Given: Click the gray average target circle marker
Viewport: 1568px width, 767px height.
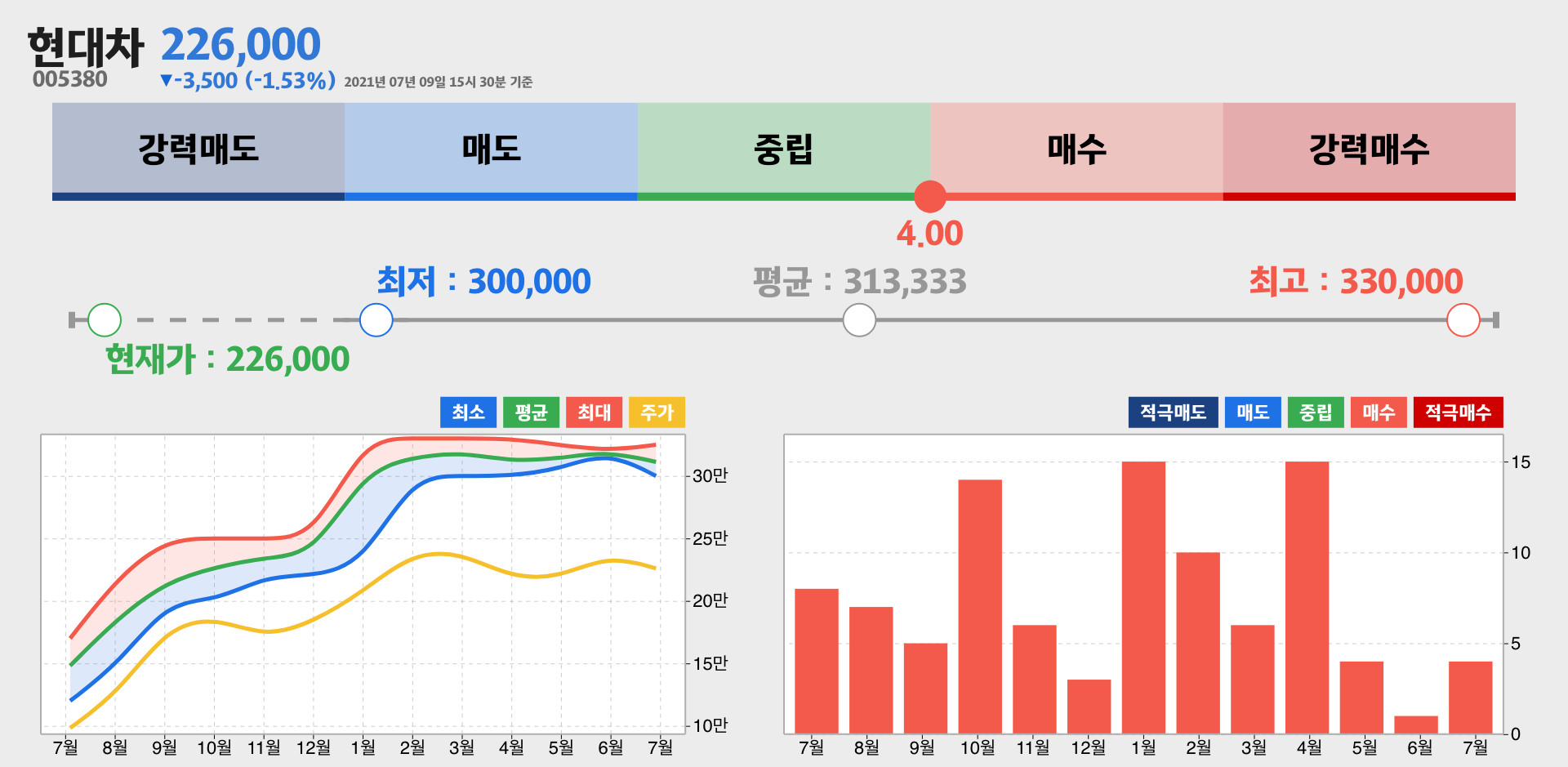Looking at the screenshot, I should click(x=859, y=320).
